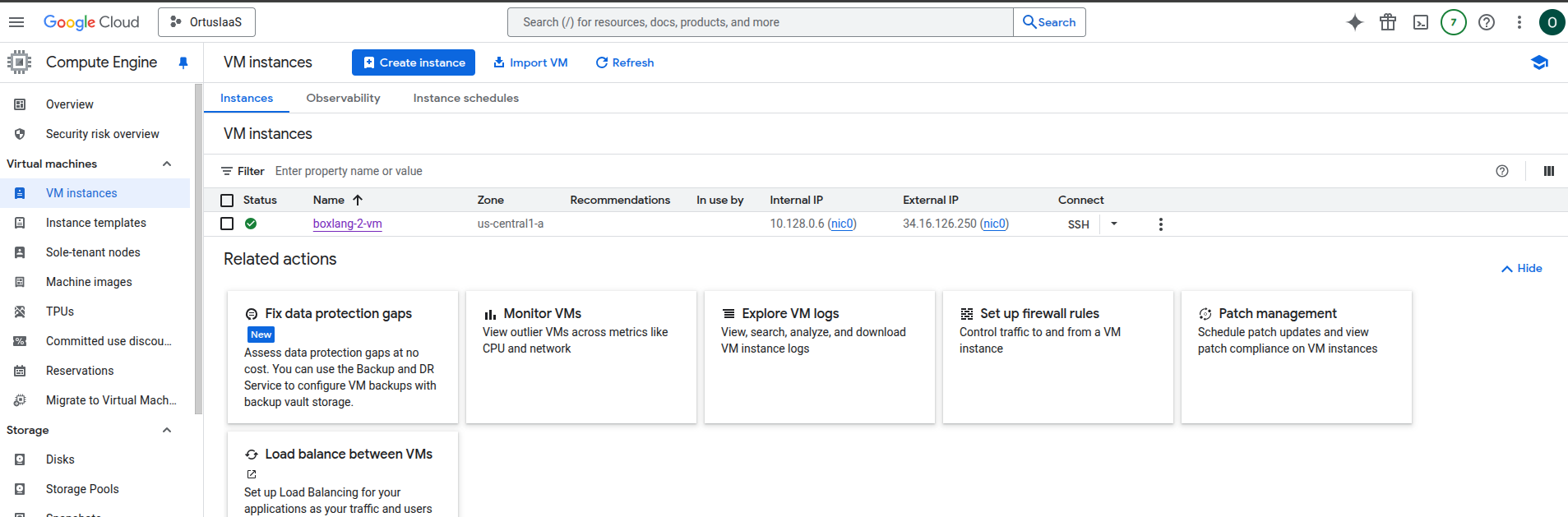Viewport: 1568px width, 517px height.
Task: Click the Compute Engine chip icon
Action: (20, 62)
